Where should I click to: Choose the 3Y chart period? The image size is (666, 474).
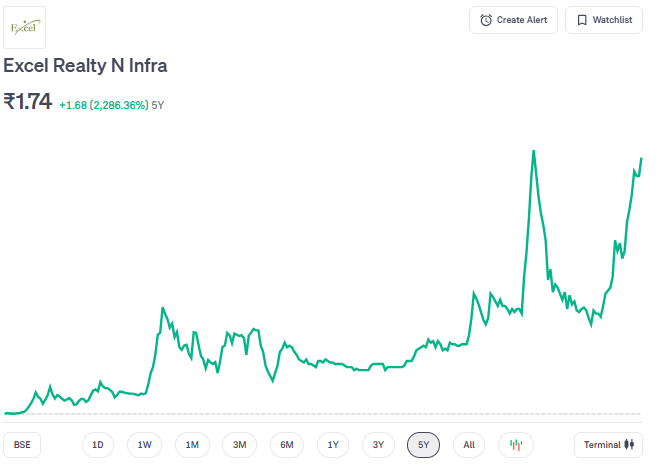click(x=378, y=444)
